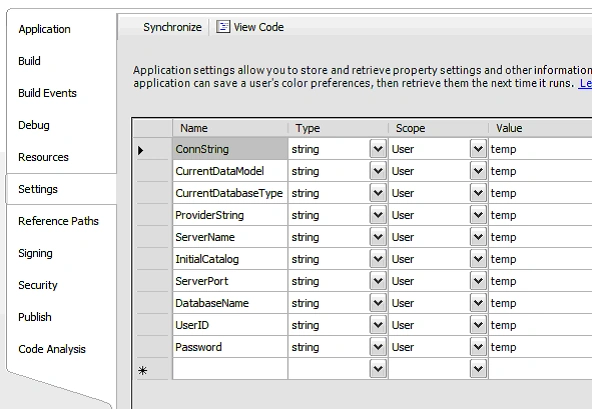Select the ConnString row arrow indicator
The image size is (592, 409).
tap(141, 150)
